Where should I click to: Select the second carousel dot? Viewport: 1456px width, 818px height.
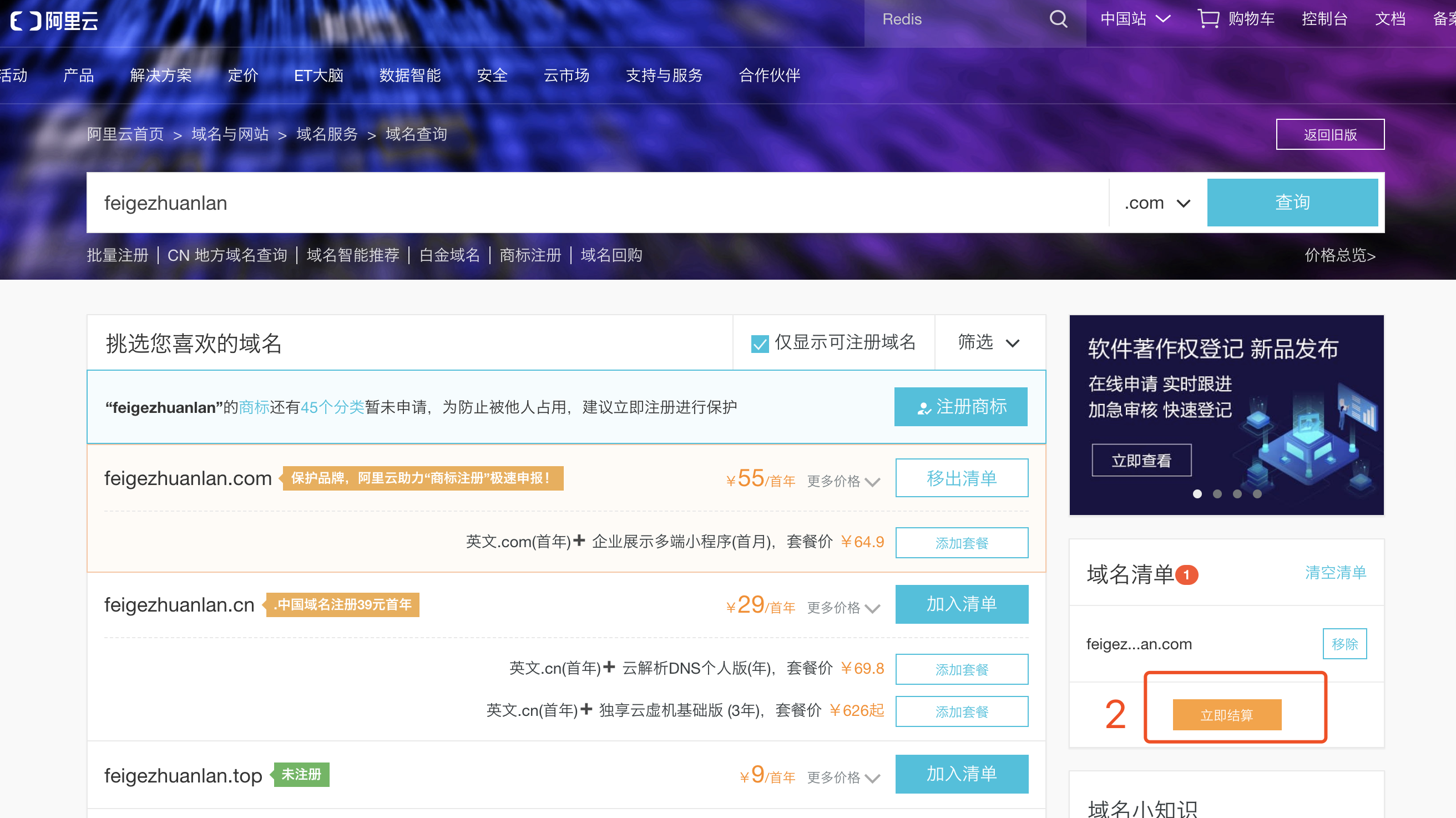pos(1217,493)
